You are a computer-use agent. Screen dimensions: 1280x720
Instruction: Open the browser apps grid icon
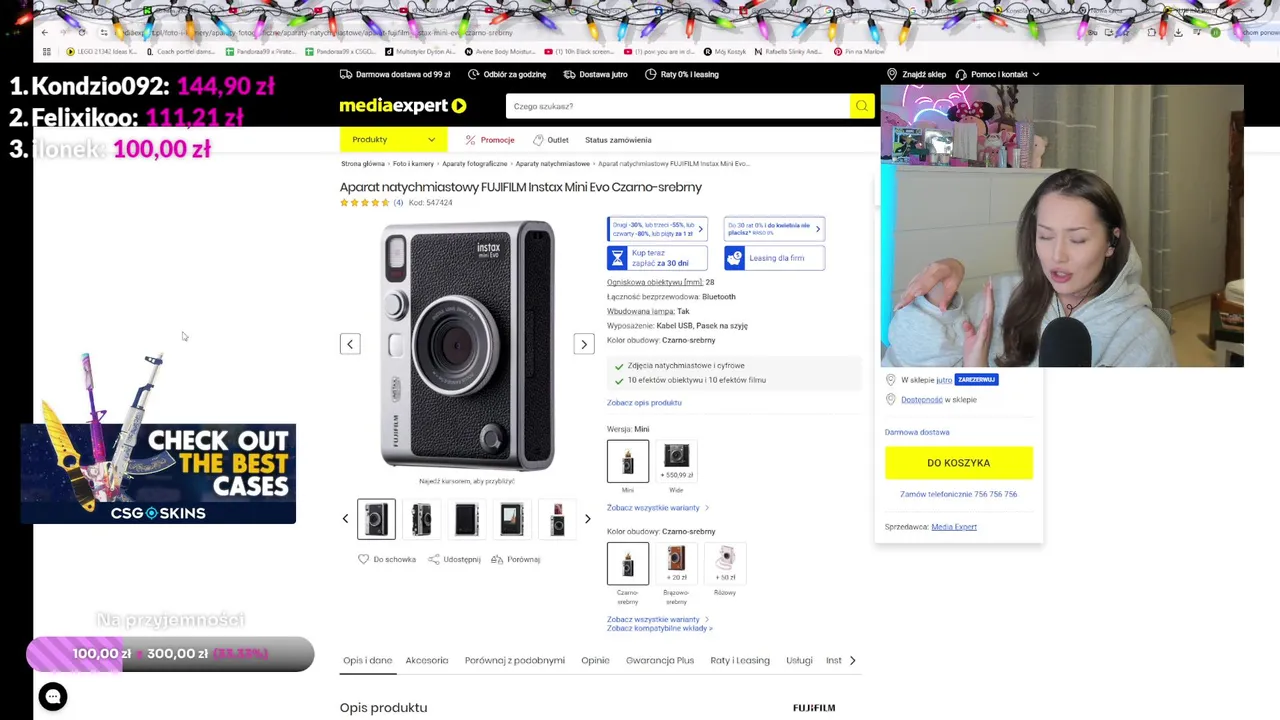(46, 51)
